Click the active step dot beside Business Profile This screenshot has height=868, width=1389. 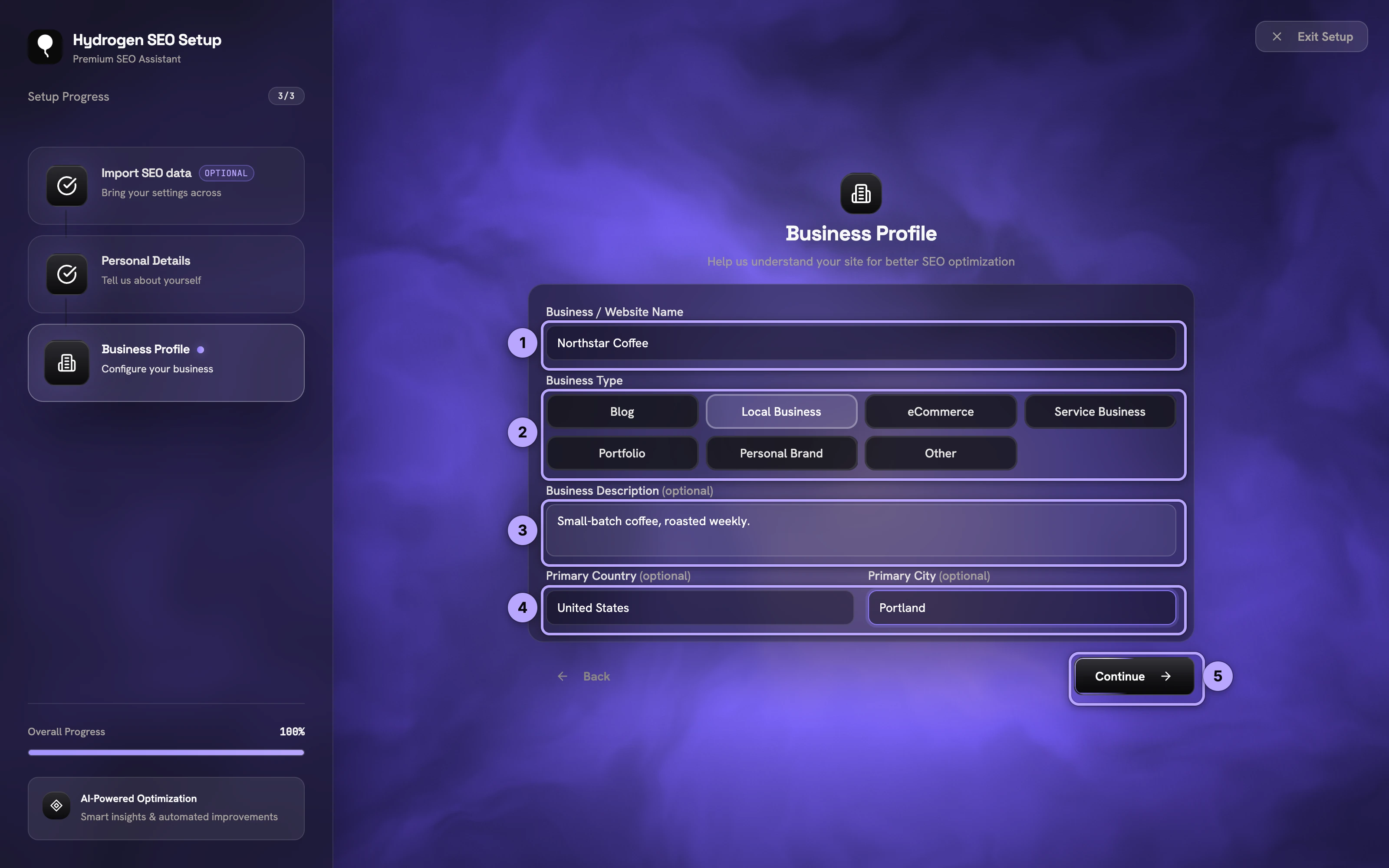200,350
